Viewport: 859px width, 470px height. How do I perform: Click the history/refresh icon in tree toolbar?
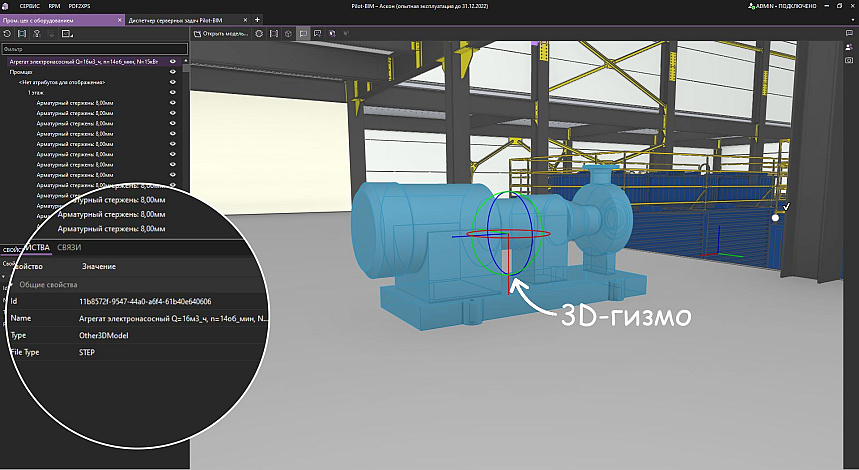pos(7,33)
